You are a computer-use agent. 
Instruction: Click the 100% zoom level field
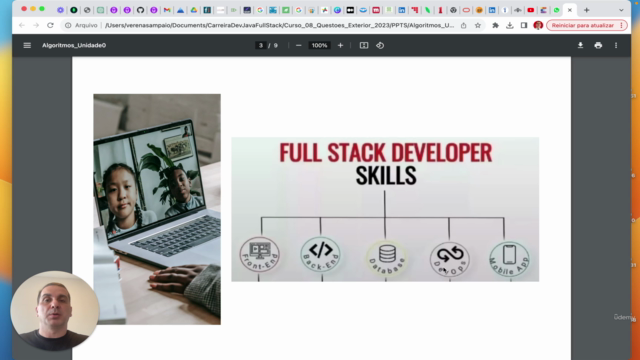pyautogui.click(x=319, y=45)
